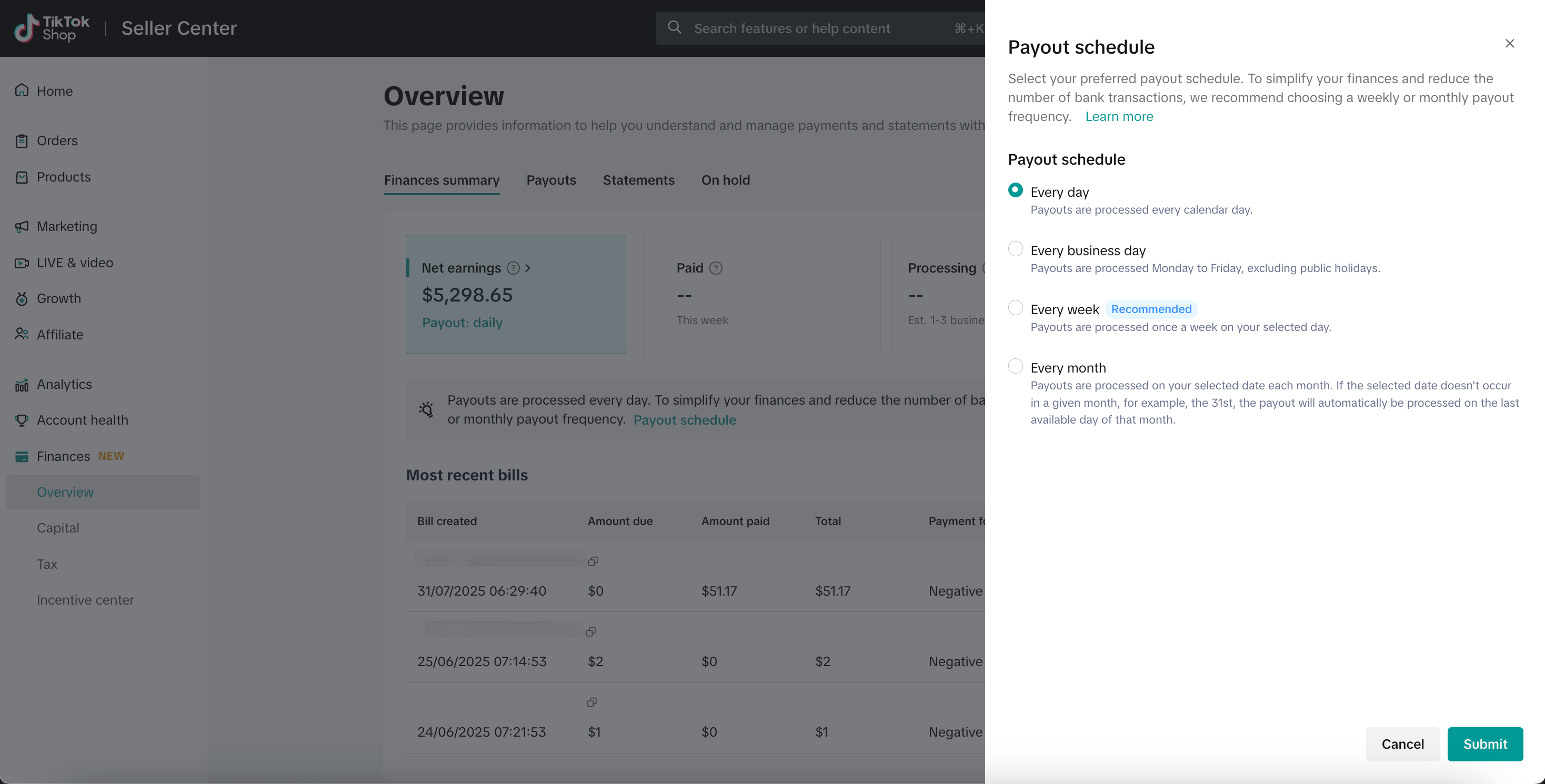The image size is (1545, 784).
Task: Close the Payout schedule panel
Action: tap(1509, 44)
